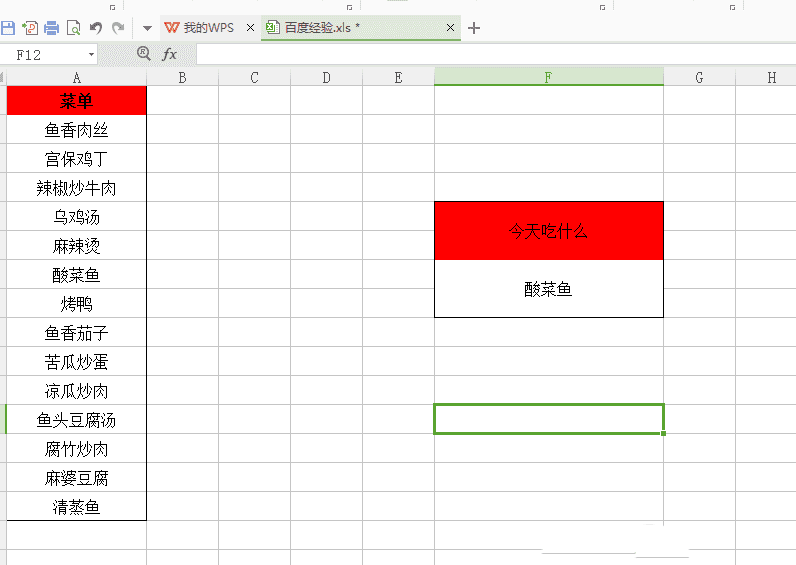Select column C header
The width and height of the screenshot is (796, 565).
(254, 78)
